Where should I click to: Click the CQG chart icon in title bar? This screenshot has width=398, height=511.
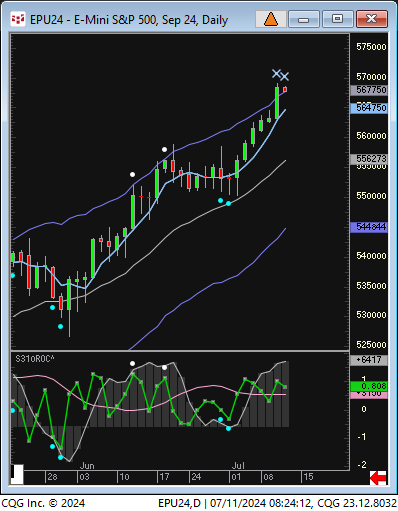pos(18,19)
